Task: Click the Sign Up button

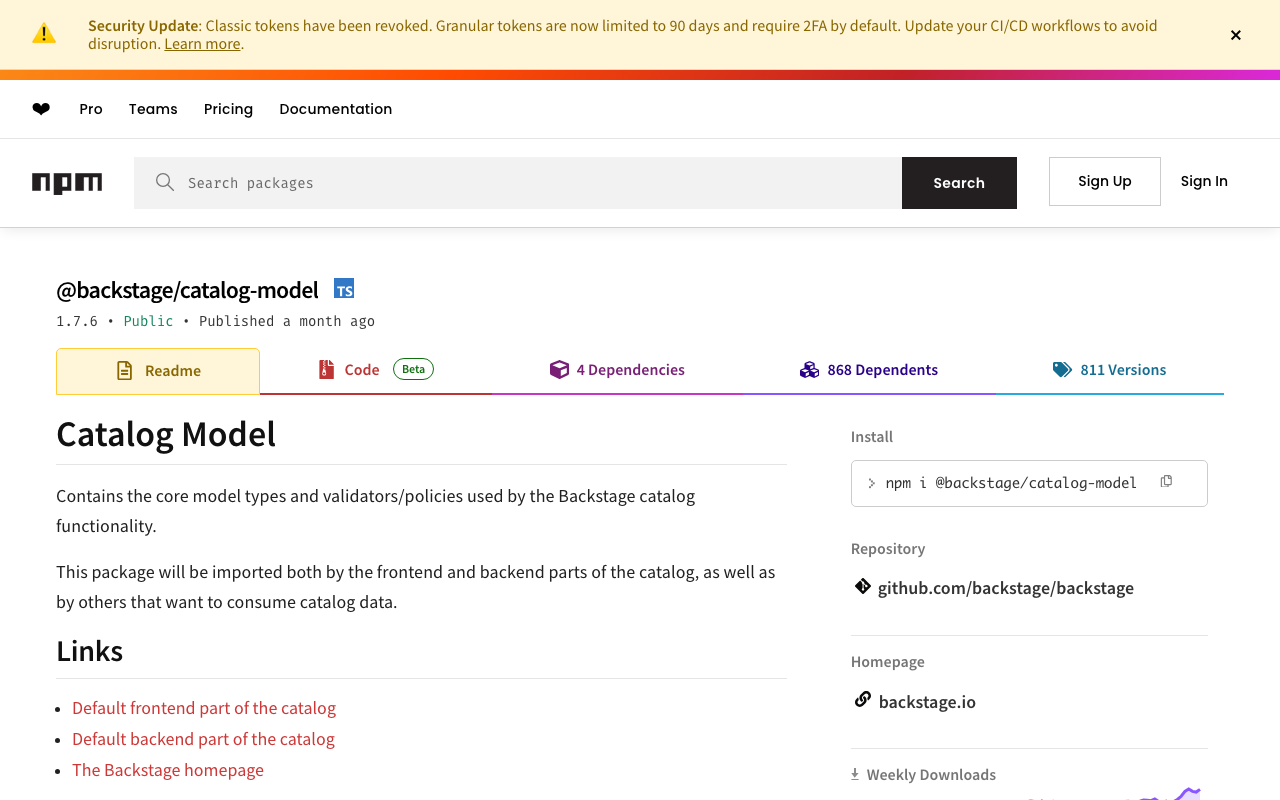Action: tap(1104, 181)
